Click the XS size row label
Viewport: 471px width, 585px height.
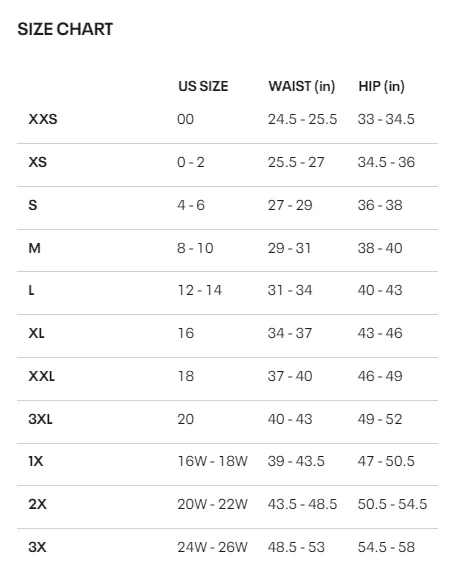coord(38,162)
